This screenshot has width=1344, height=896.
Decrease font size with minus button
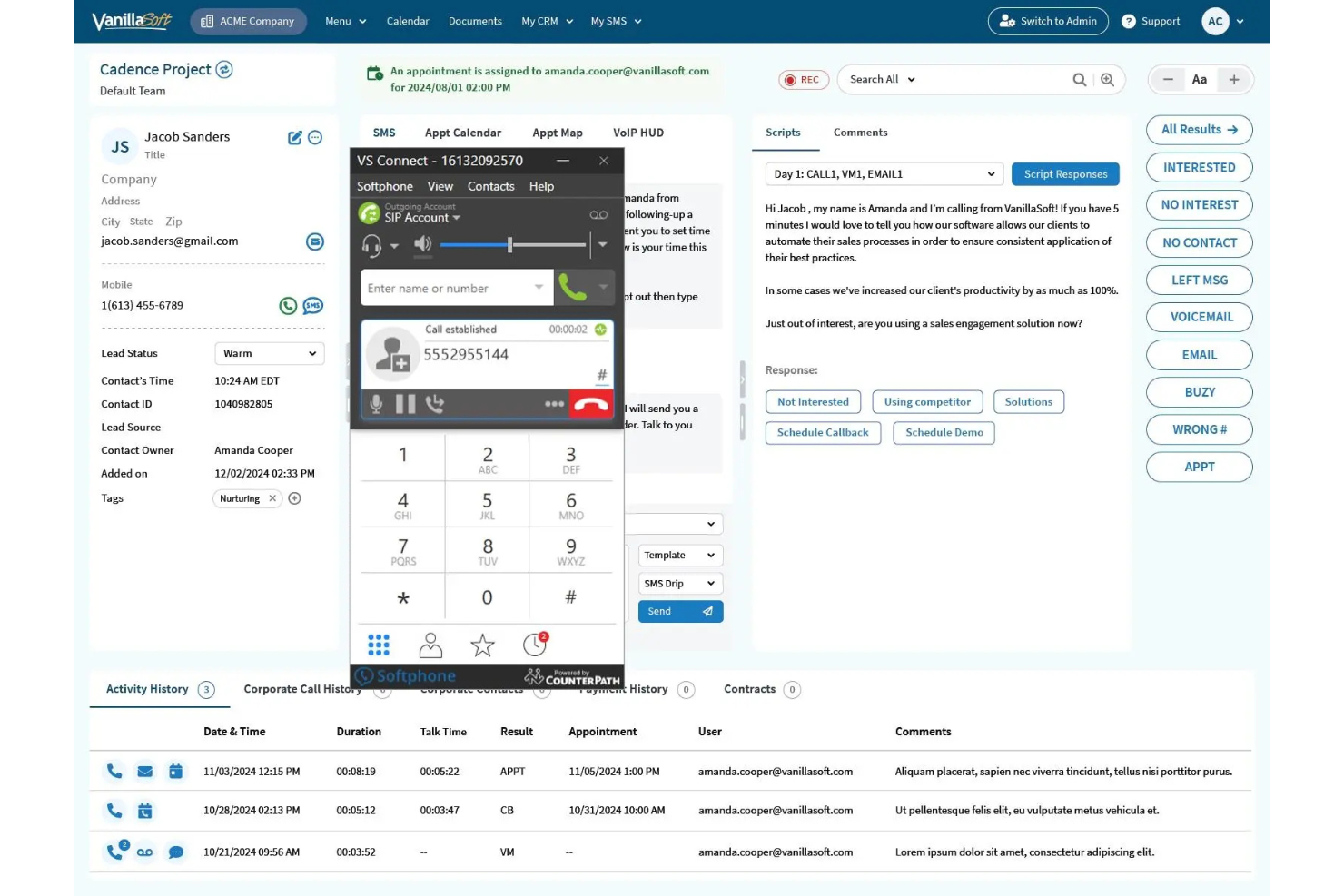[x=1168, y=80]
